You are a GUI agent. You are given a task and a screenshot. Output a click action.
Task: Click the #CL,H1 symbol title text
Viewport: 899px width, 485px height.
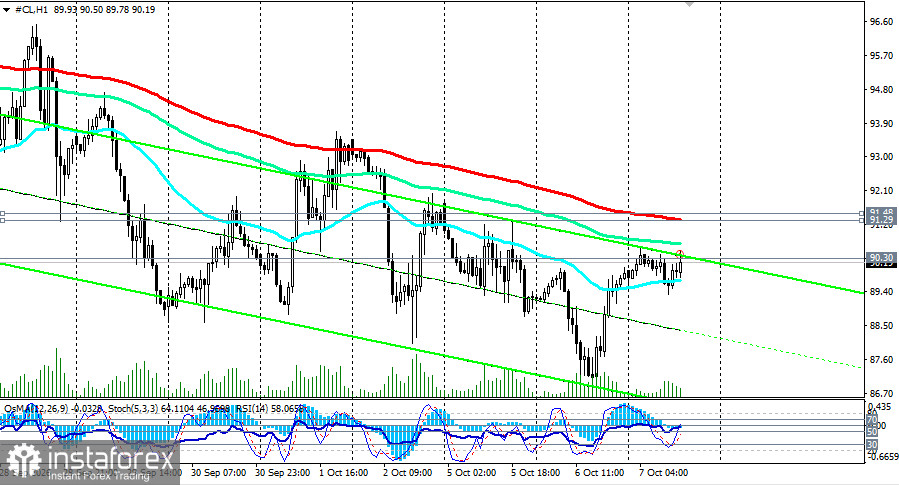[33, 10]
